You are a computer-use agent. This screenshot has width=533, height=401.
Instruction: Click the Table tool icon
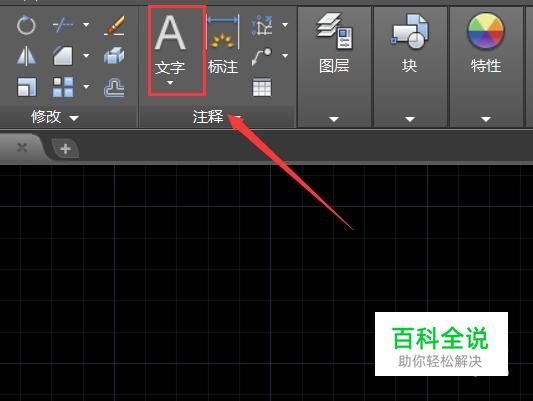coord(262,87)
